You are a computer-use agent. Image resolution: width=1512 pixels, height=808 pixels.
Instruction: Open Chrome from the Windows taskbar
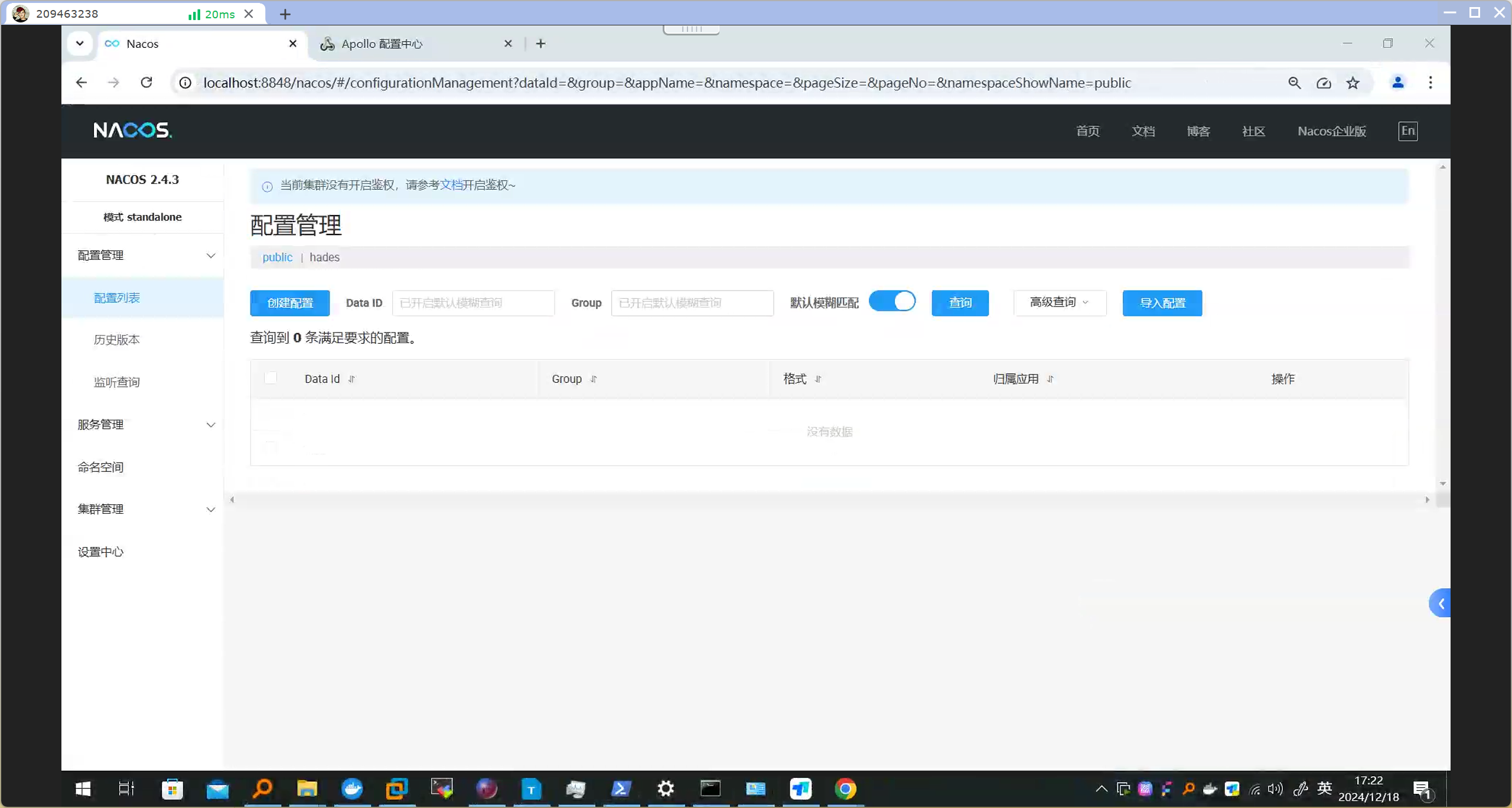845,789
